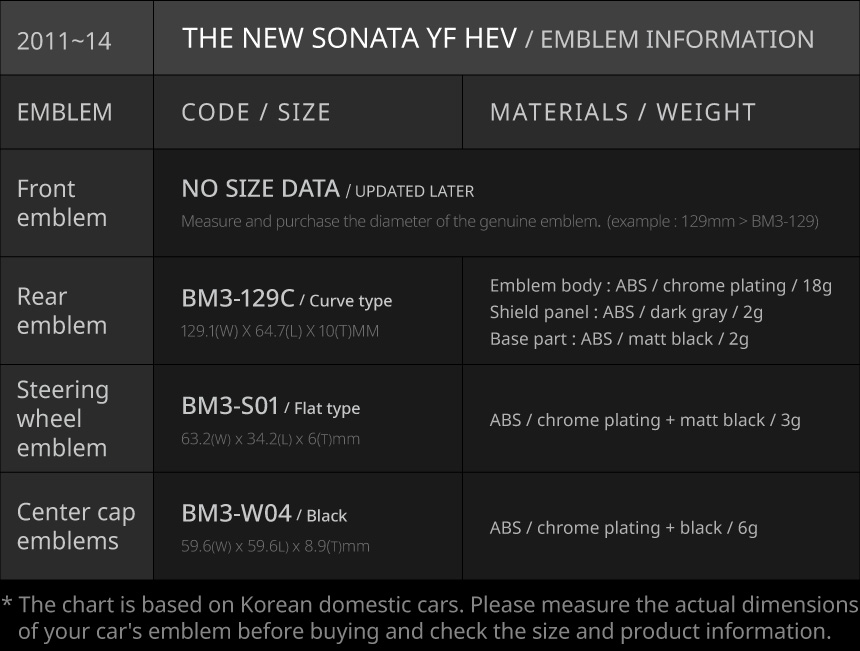Open the BM3-S01 product code
The height and width of the screenshot is (651, 860).
[x=230, y=406]
